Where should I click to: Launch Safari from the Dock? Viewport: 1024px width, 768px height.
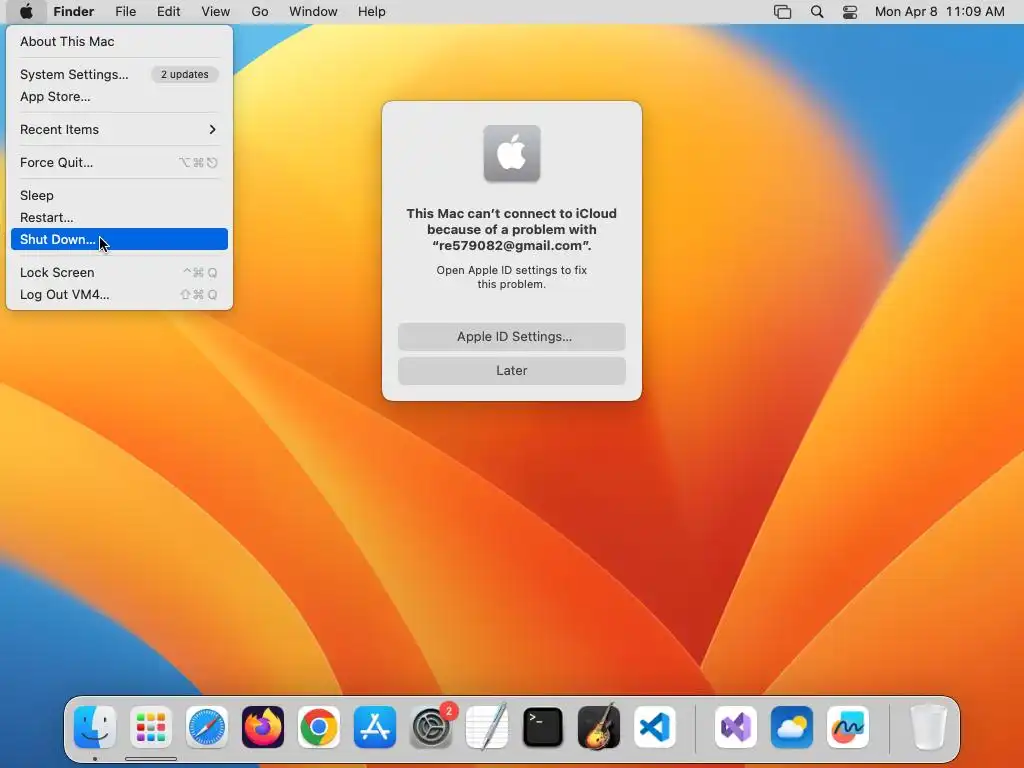[207, 727]
